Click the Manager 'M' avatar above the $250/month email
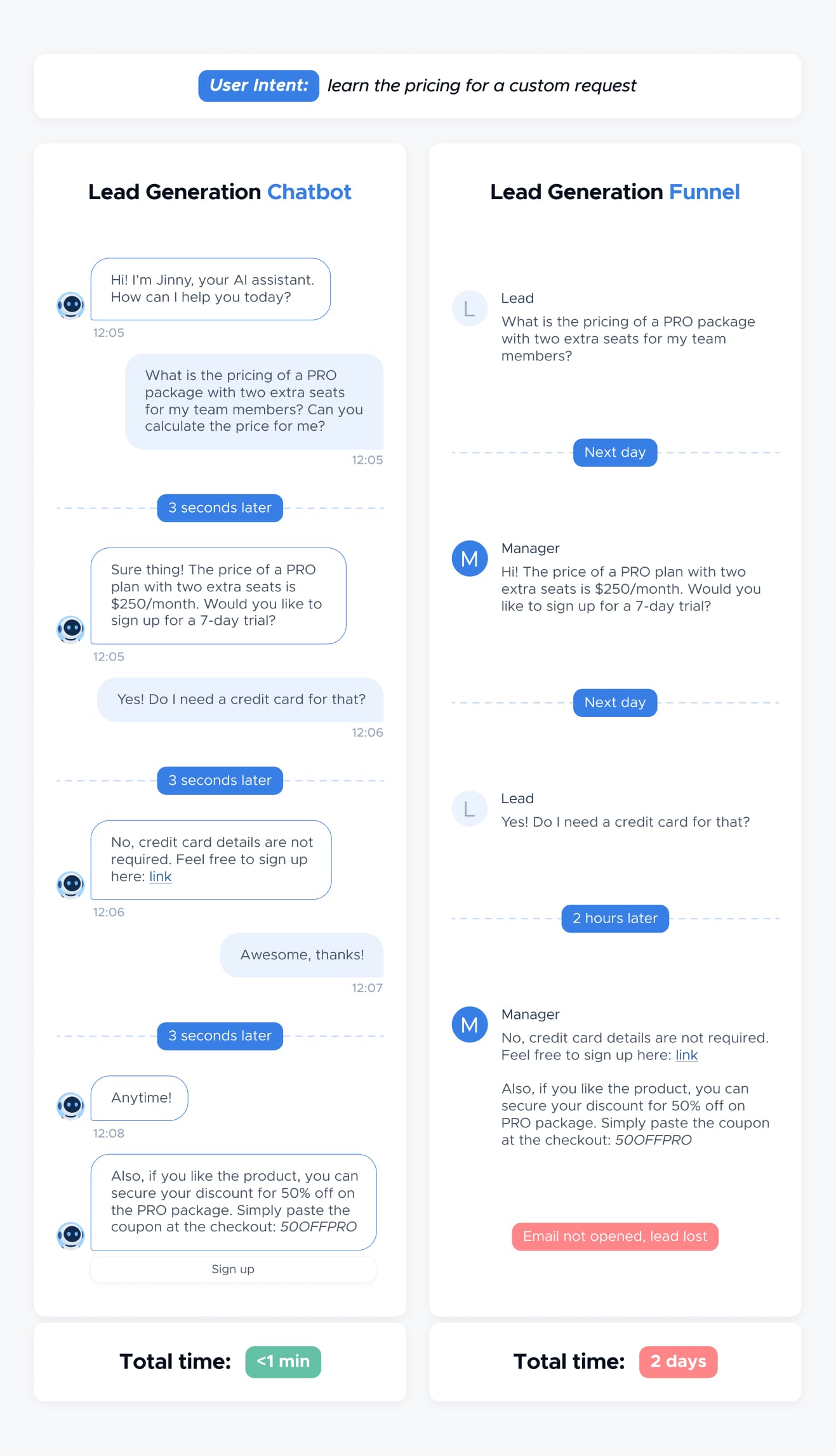Screen dimensions: 836x1456 tap(469, 558)
